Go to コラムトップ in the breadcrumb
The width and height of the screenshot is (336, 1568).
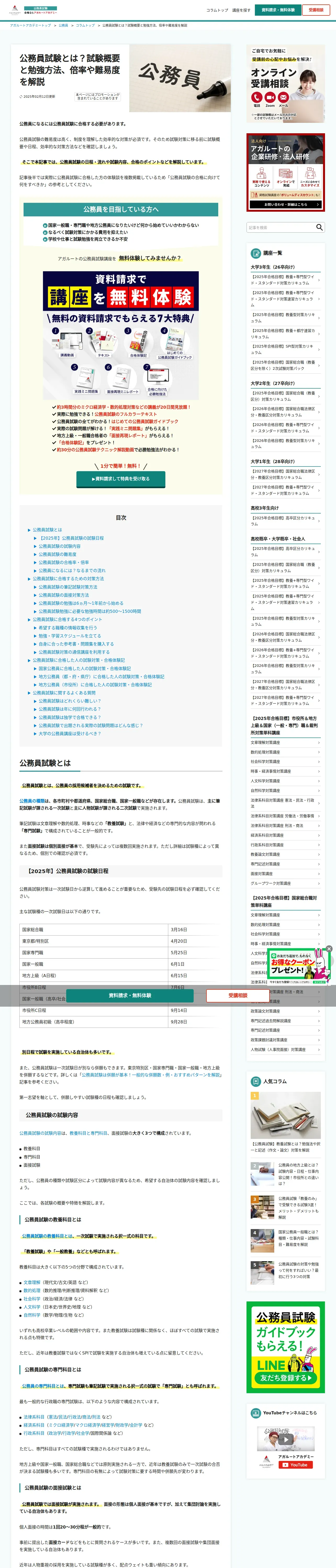[85, 26]
